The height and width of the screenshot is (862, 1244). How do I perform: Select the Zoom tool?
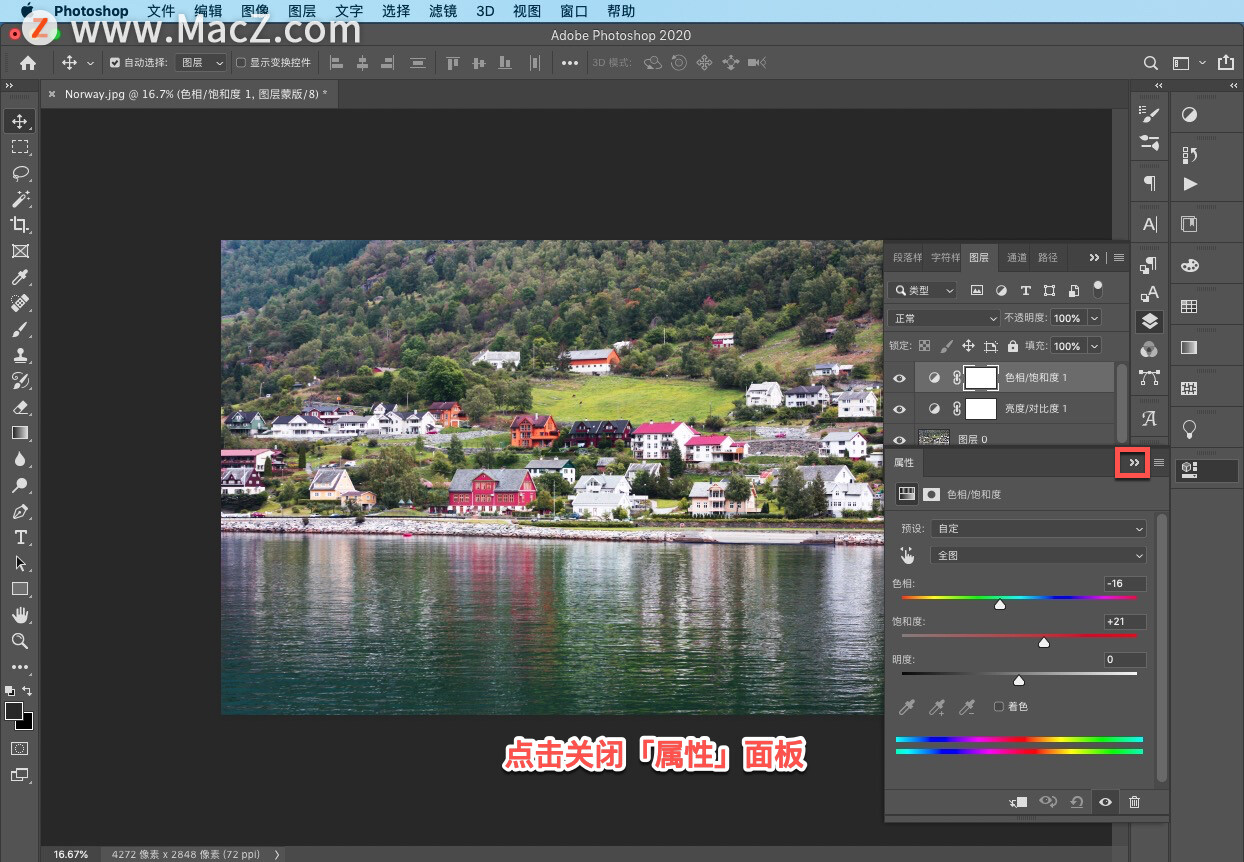point(20,641)
